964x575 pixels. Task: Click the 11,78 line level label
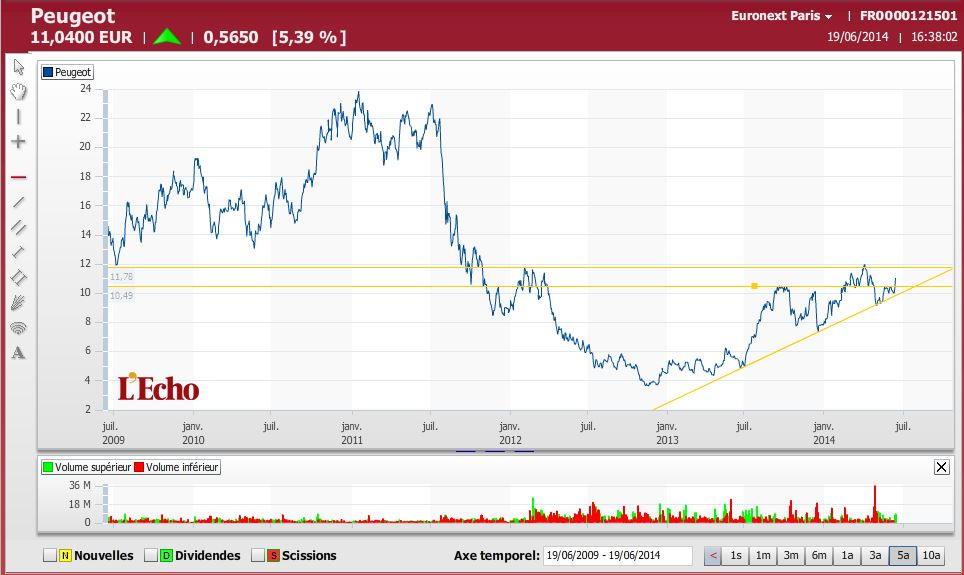(121, 277)
